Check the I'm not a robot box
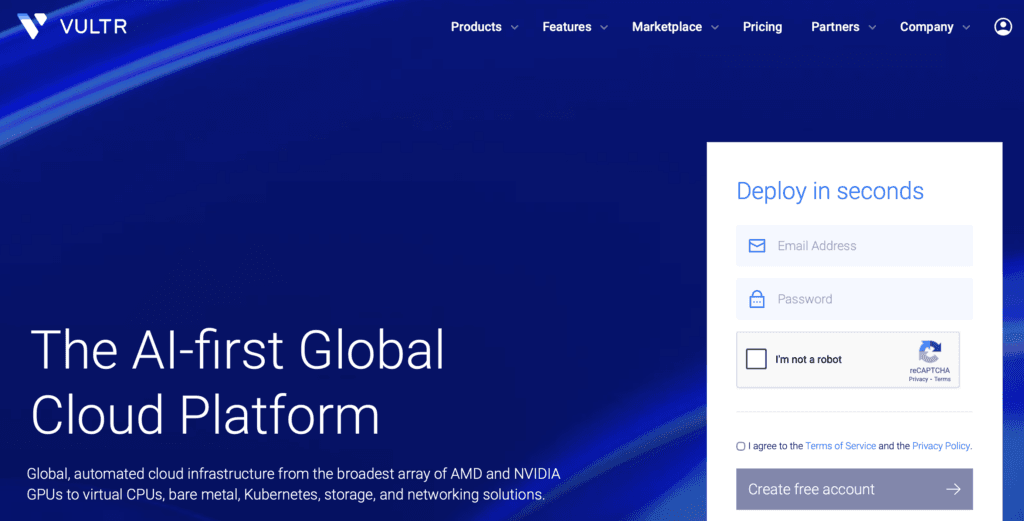This screenshot has width=1024, height=521. [756, 359]
